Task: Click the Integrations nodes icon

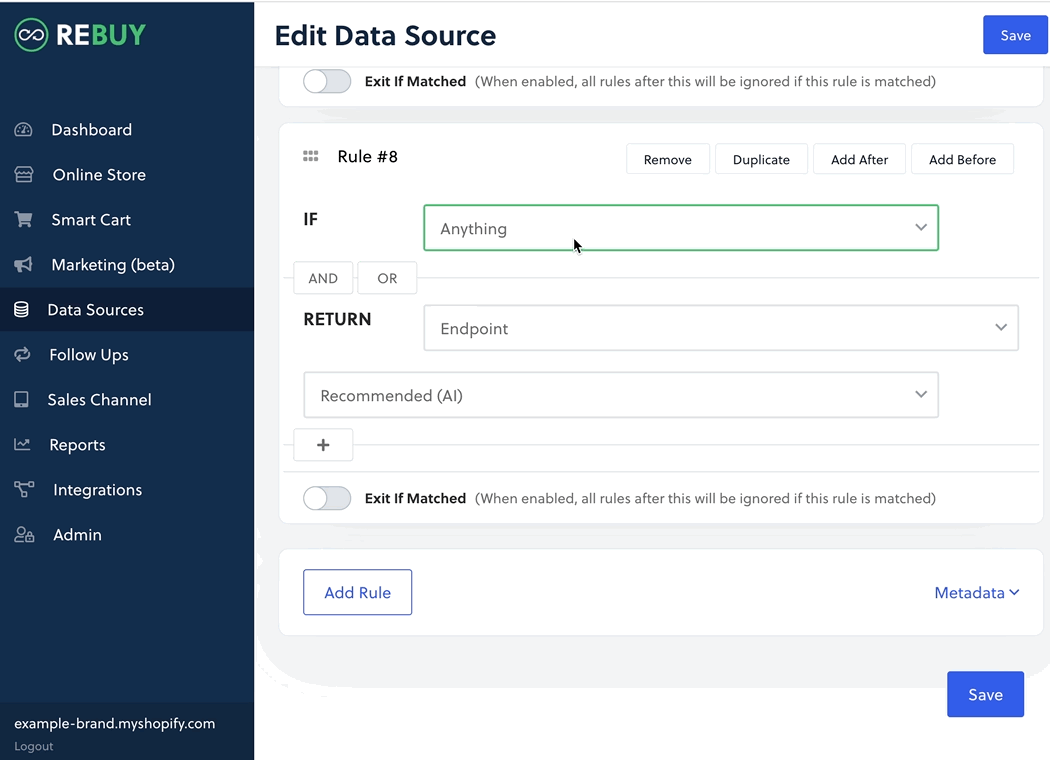Action: tap(24, 489)
